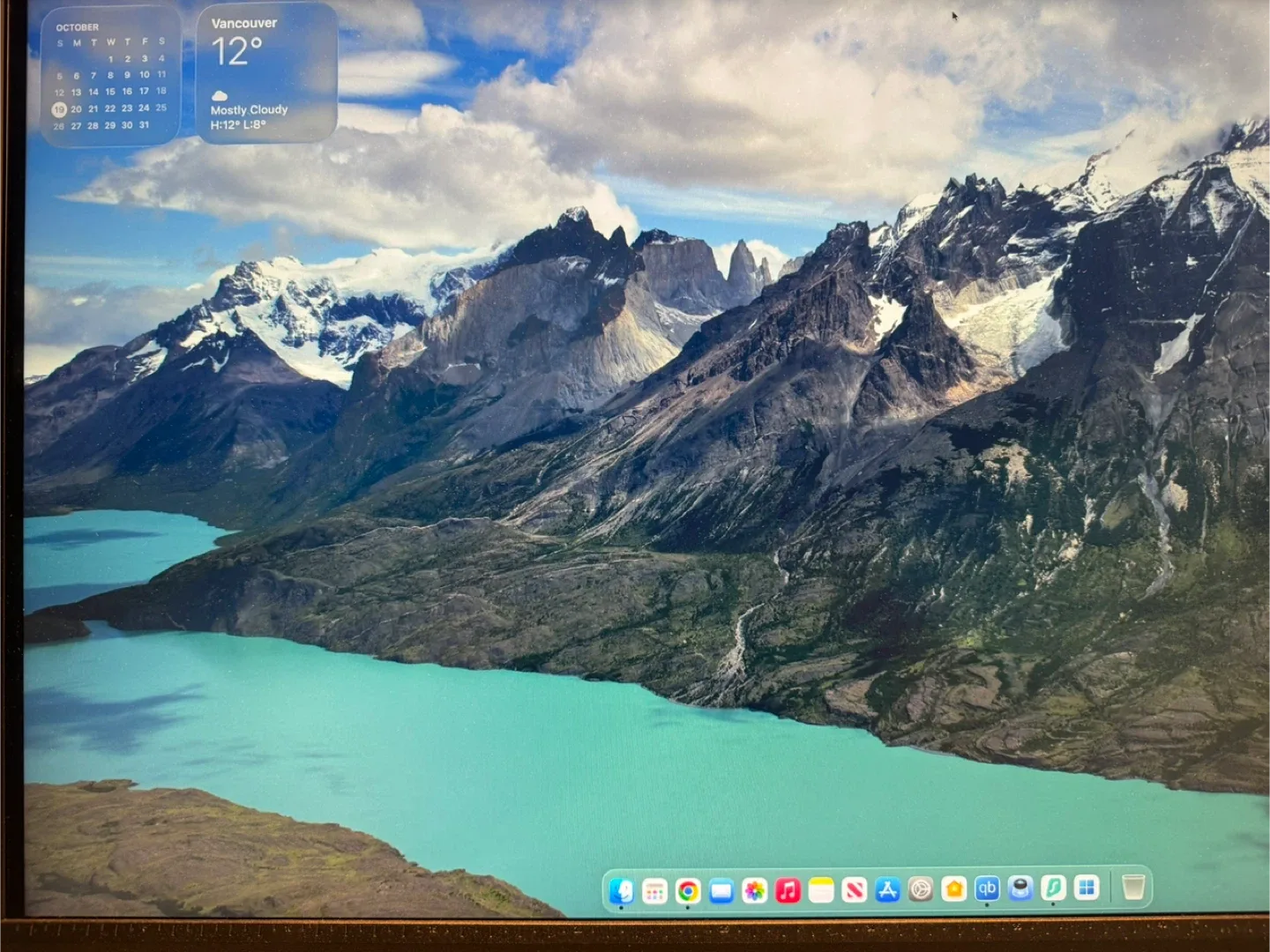The height and width of the screenshot is (952, 1270).
Task: Open the Mail app
Action: tap(720, 890)
